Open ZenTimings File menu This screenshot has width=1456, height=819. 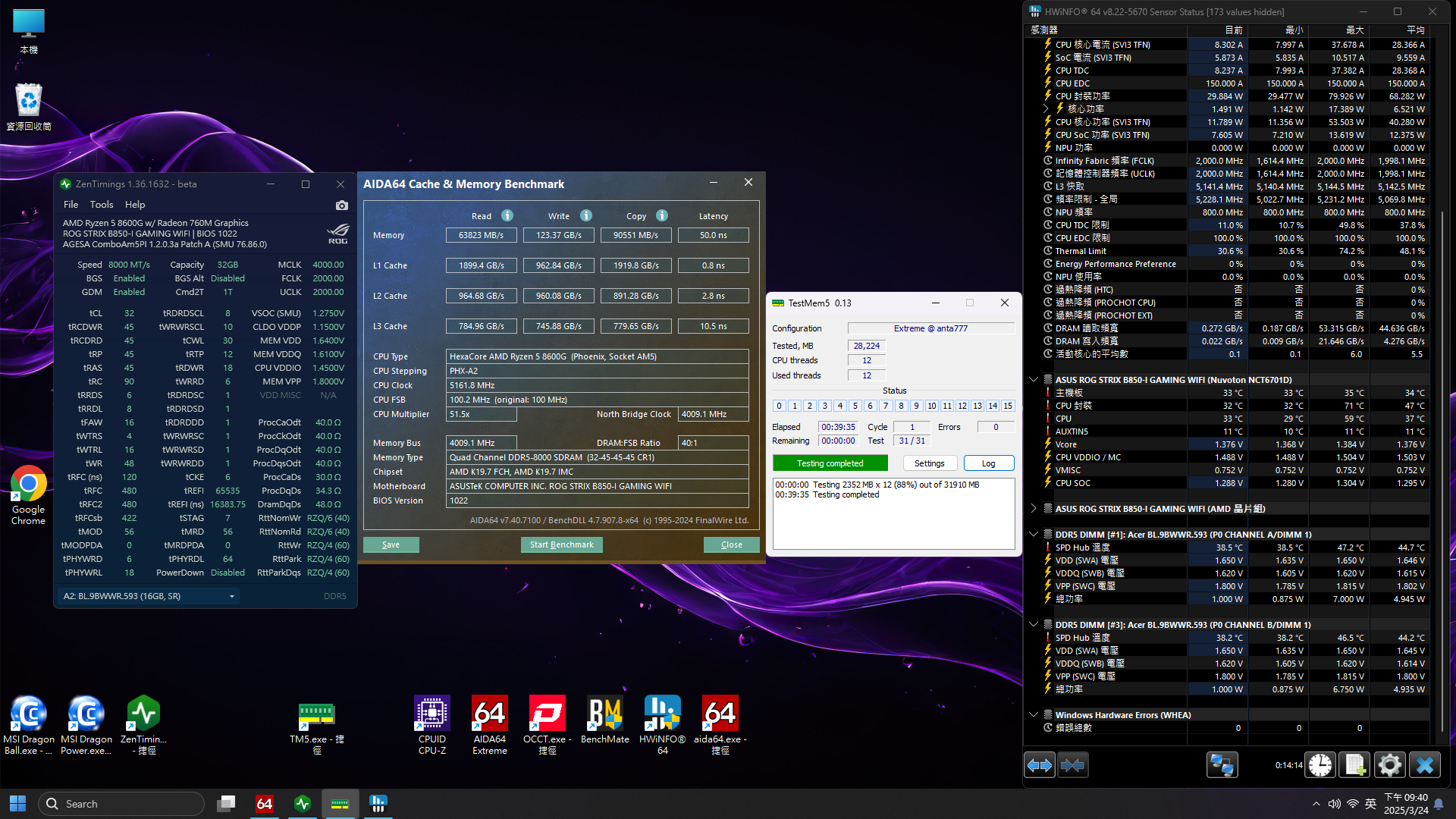point(71,205)
